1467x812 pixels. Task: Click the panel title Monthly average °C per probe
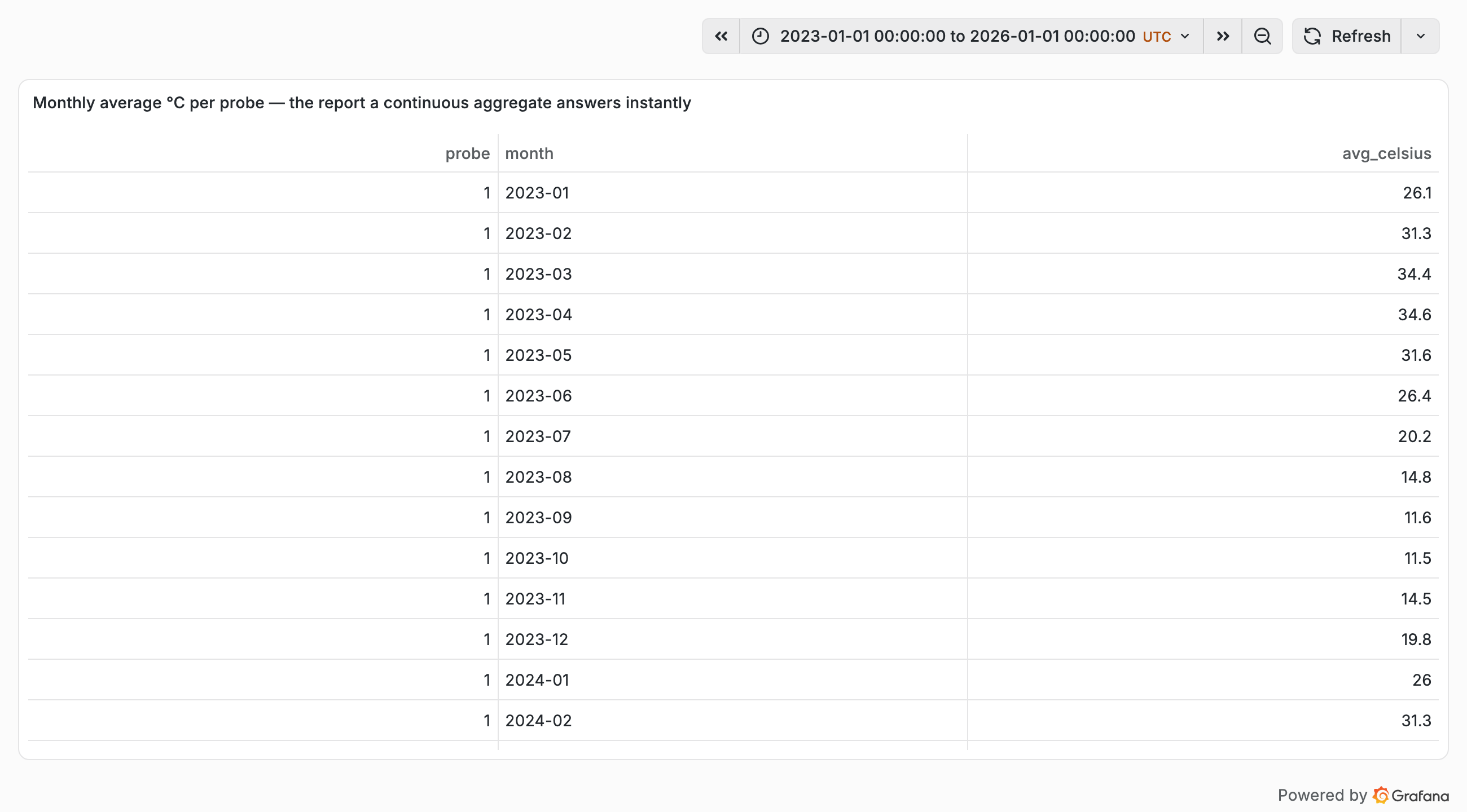pyautogui.click(x=362, y=103)
